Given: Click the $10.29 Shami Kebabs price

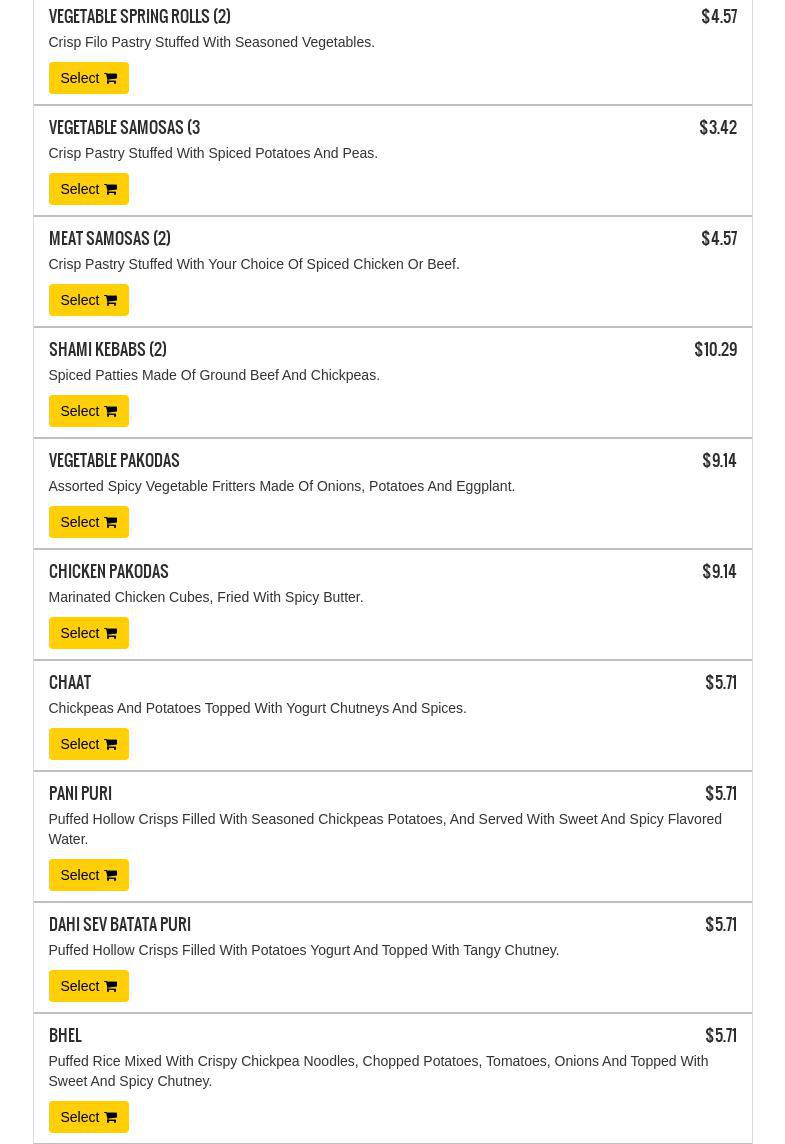Looking at the screenshot, I should (x=716, y=349).
